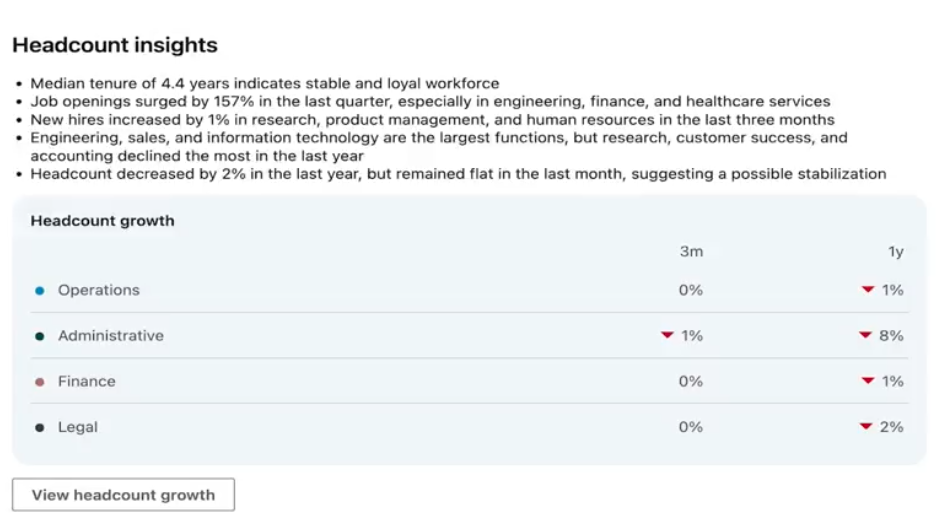This screenshot has height=526, width=938.
Task: Click the Operations 3m 0% value
Action: click(690, 290)
